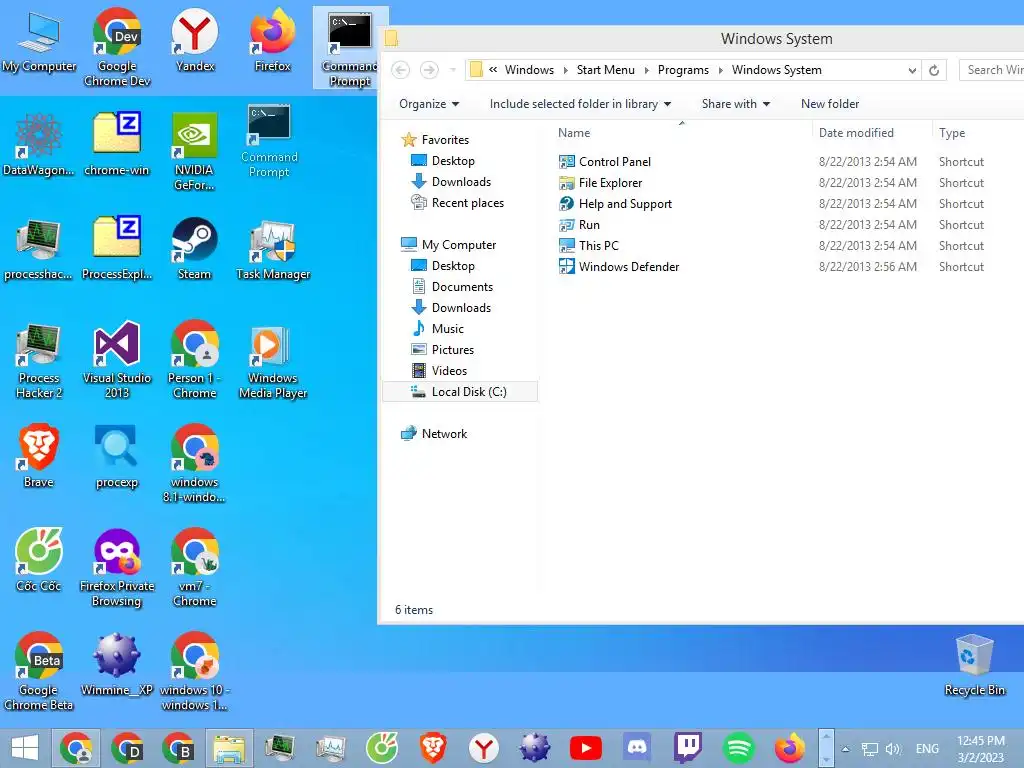This screenshot has width=1024, height=768.
Task: Open the ProcessExpl zip folder on desktop
Action: pos(117,248)
